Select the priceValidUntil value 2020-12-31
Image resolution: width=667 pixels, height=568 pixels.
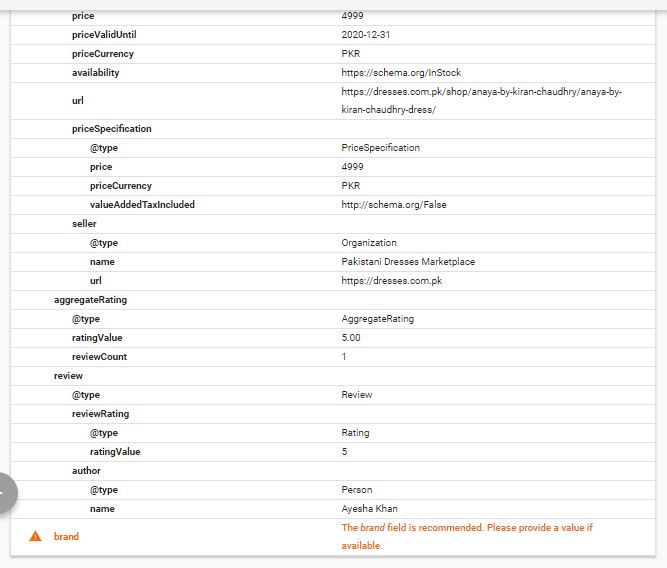(x=365, y=35)
